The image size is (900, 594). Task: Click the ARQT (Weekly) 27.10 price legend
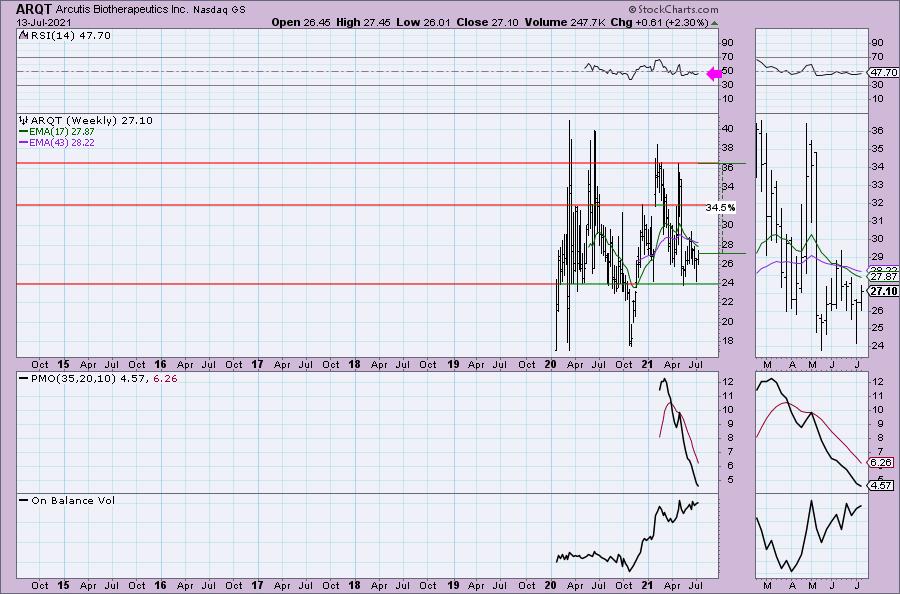(x=92, y=121)
